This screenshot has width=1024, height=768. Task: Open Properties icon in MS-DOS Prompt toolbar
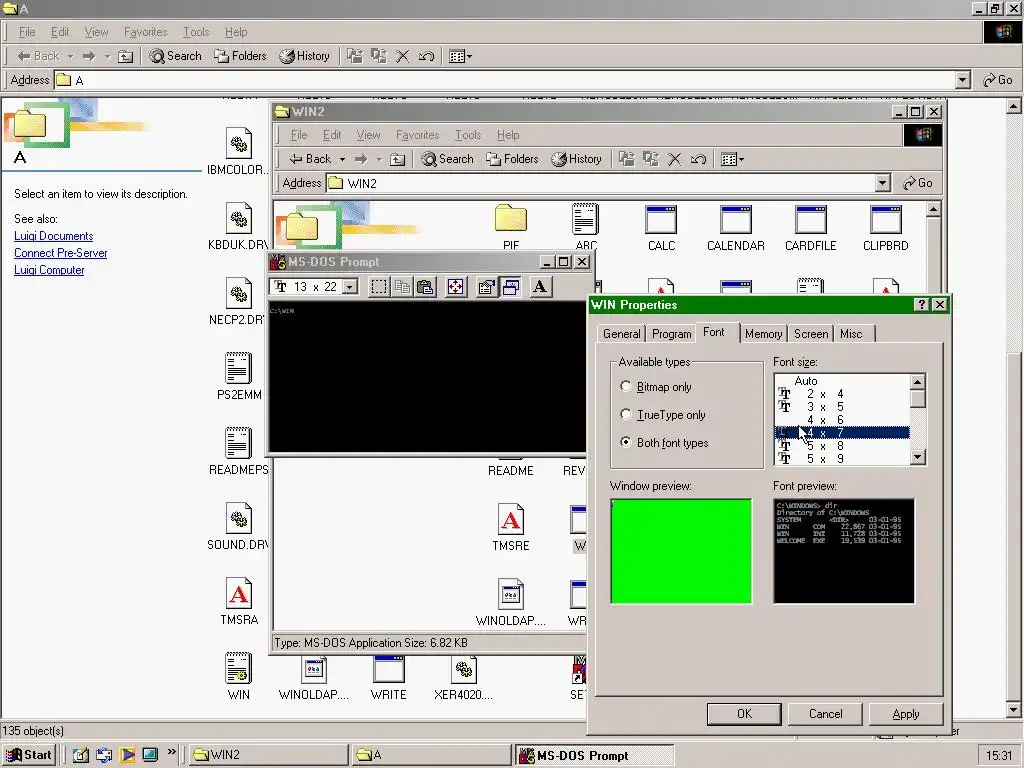[x=487, y=287]
